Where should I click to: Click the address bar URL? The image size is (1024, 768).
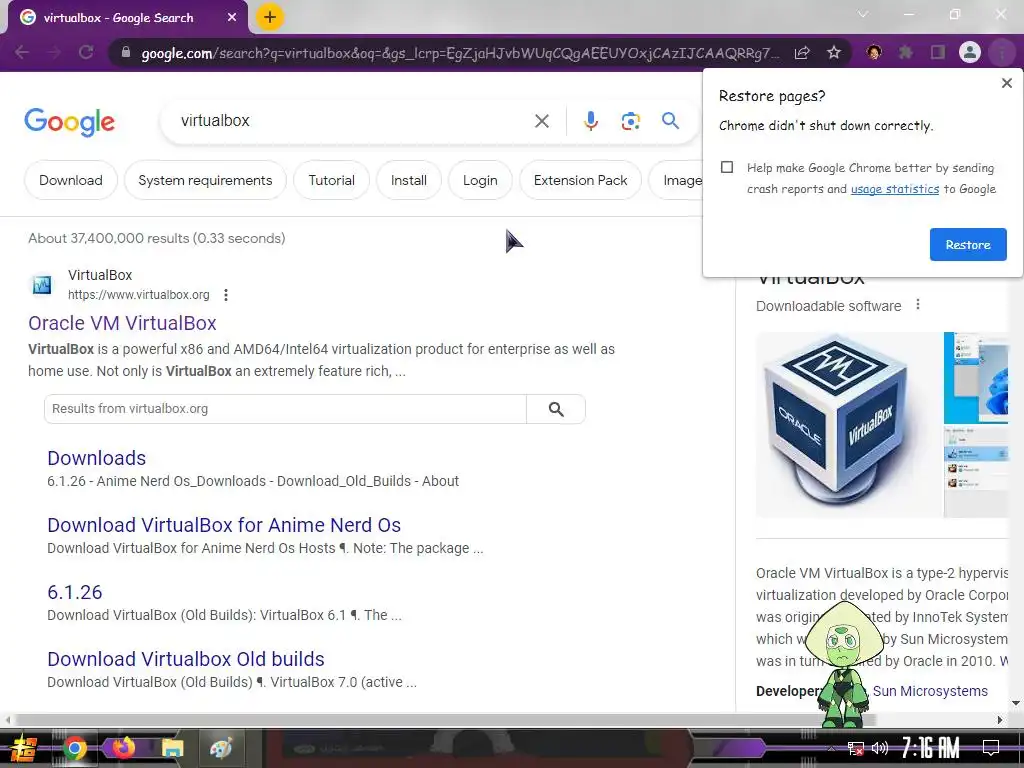460,53
